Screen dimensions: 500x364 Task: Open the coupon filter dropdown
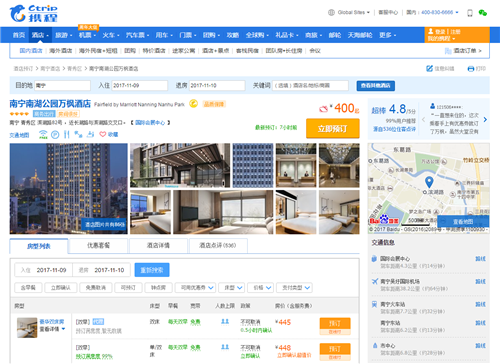[x=196, y=287]
